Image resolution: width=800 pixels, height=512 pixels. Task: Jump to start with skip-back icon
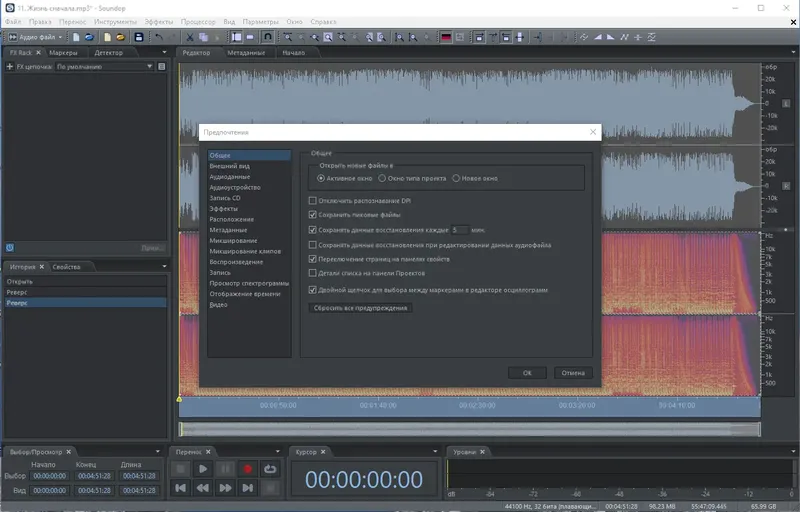pos(181,488)
